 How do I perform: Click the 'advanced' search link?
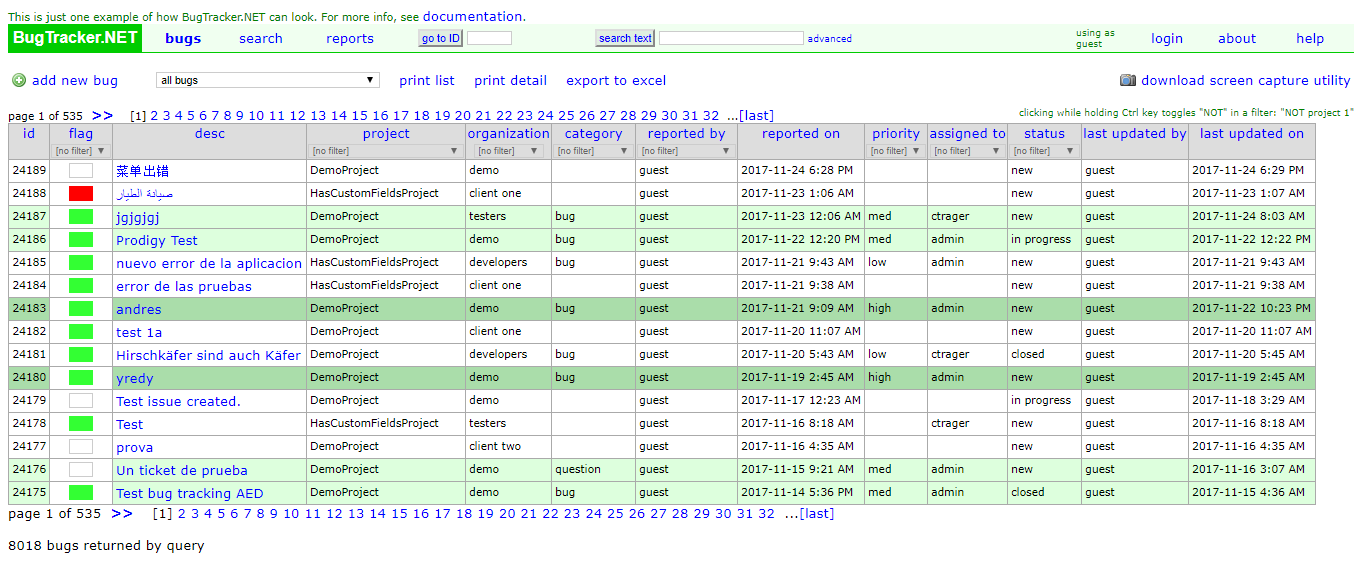coord(830,39)
